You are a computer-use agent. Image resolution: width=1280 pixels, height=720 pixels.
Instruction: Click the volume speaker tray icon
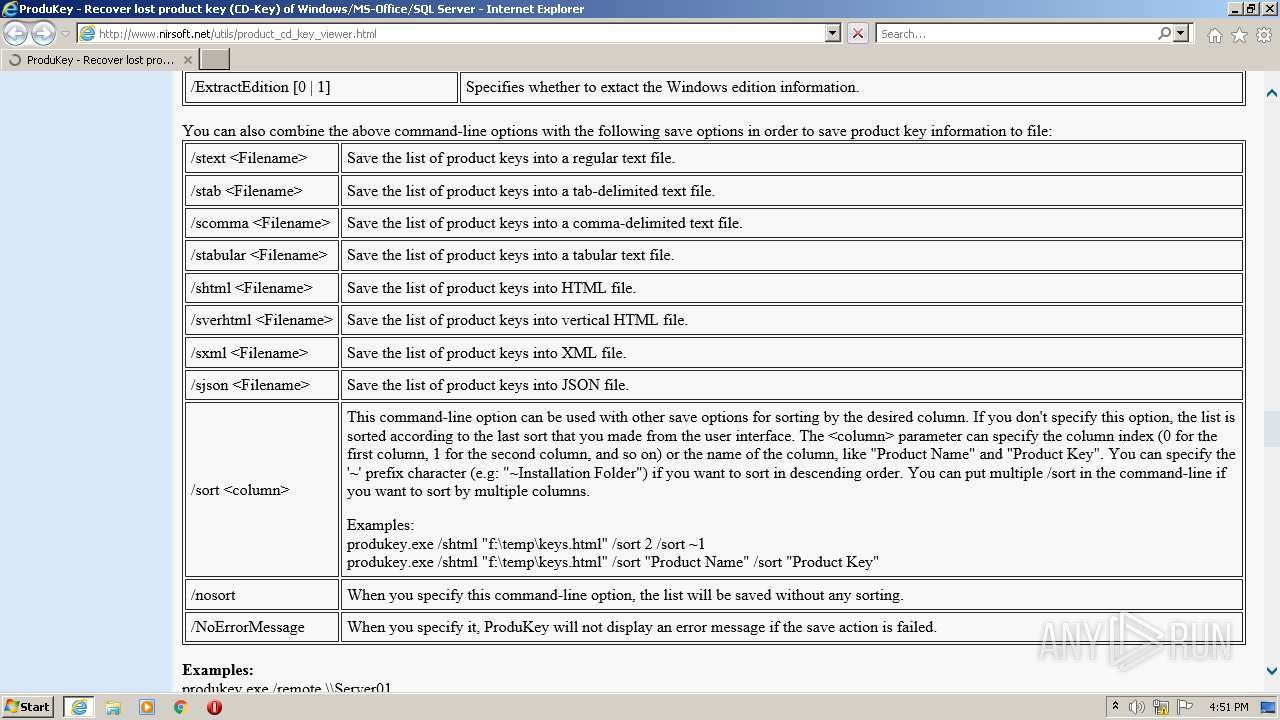pos(1137,707)
